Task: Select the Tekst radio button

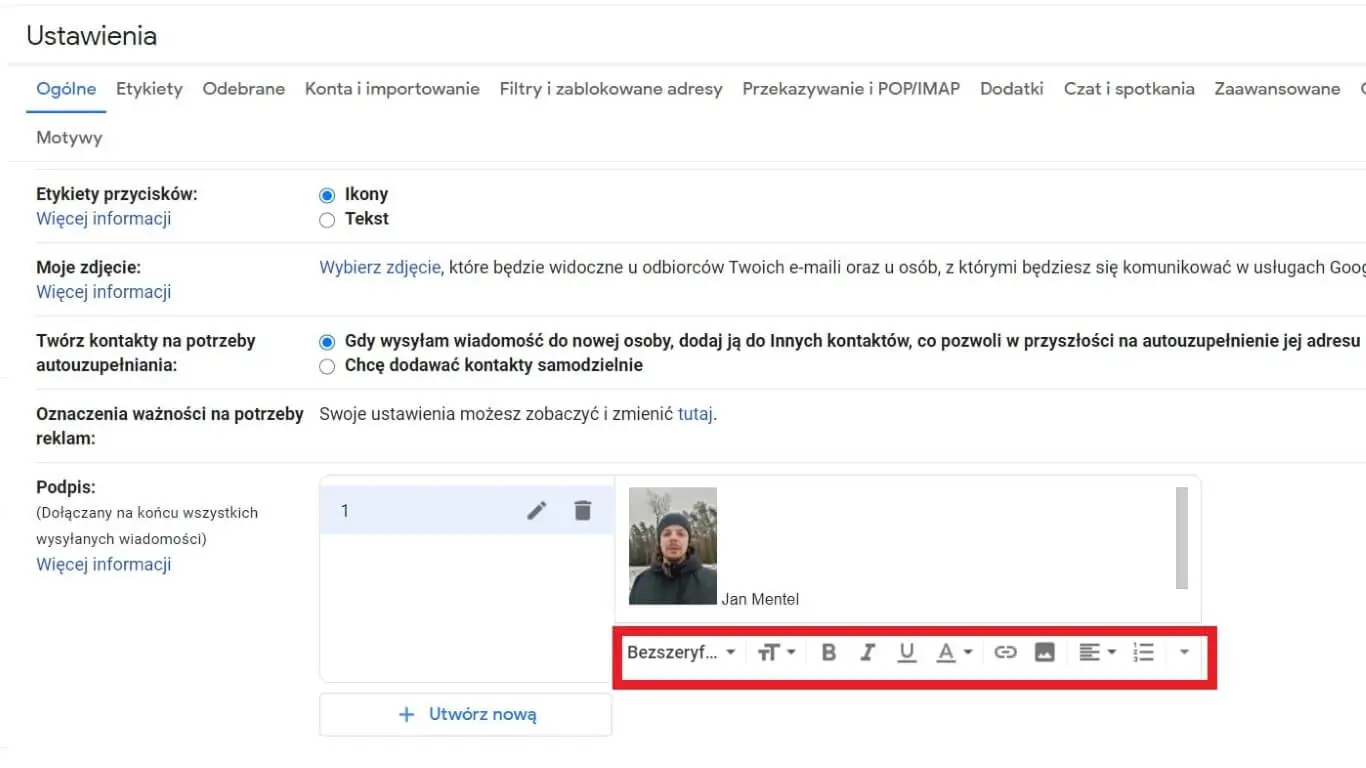Action: pos(327,220)
